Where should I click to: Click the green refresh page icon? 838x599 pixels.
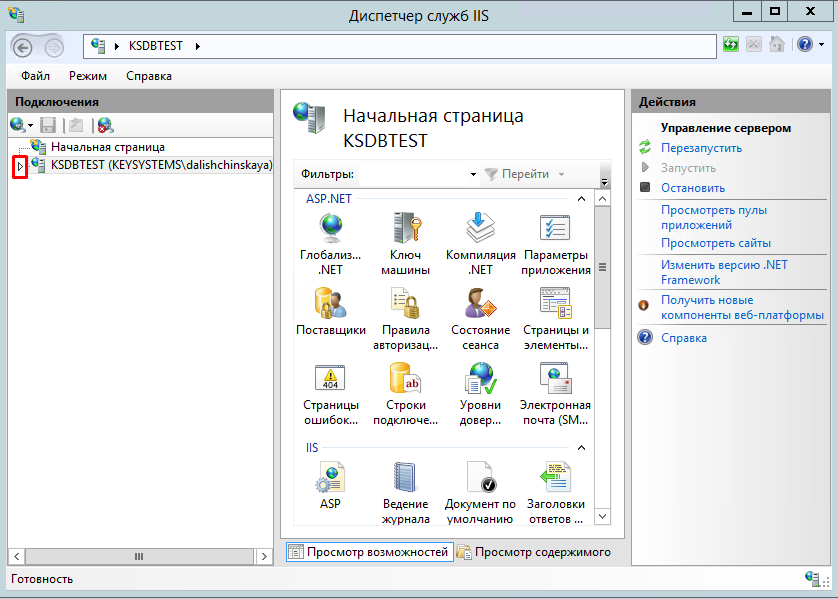point(731,44)
